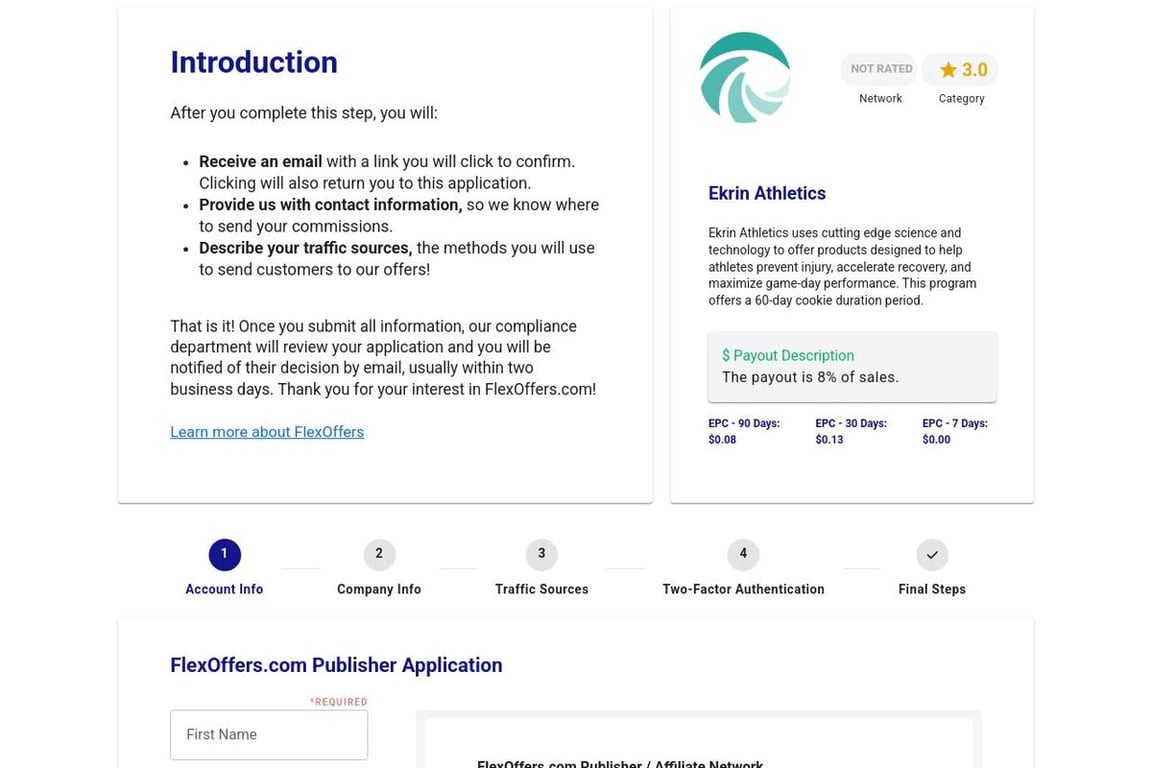This screenshot has width=1152, height=768.
Task: Click the EPC - 7 Days value $0.00
Action: pos(936,439)
